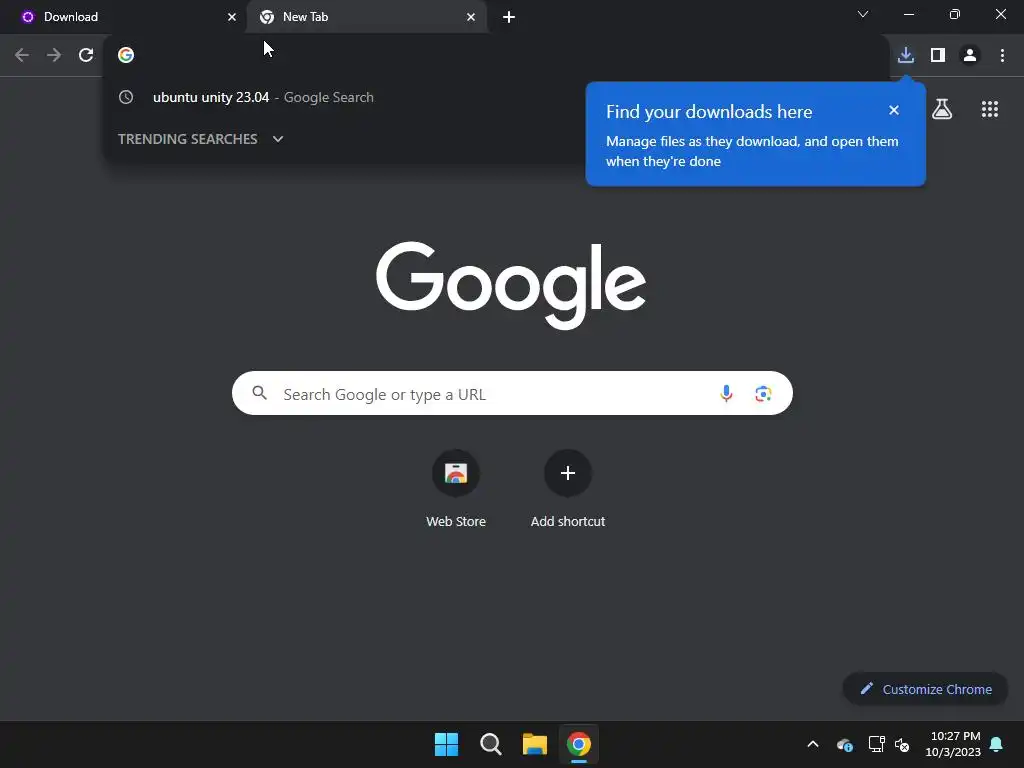Screen dimensions: 1024x768
Task: Focus the Search Google or type URL box
Action: coord(512,393)
